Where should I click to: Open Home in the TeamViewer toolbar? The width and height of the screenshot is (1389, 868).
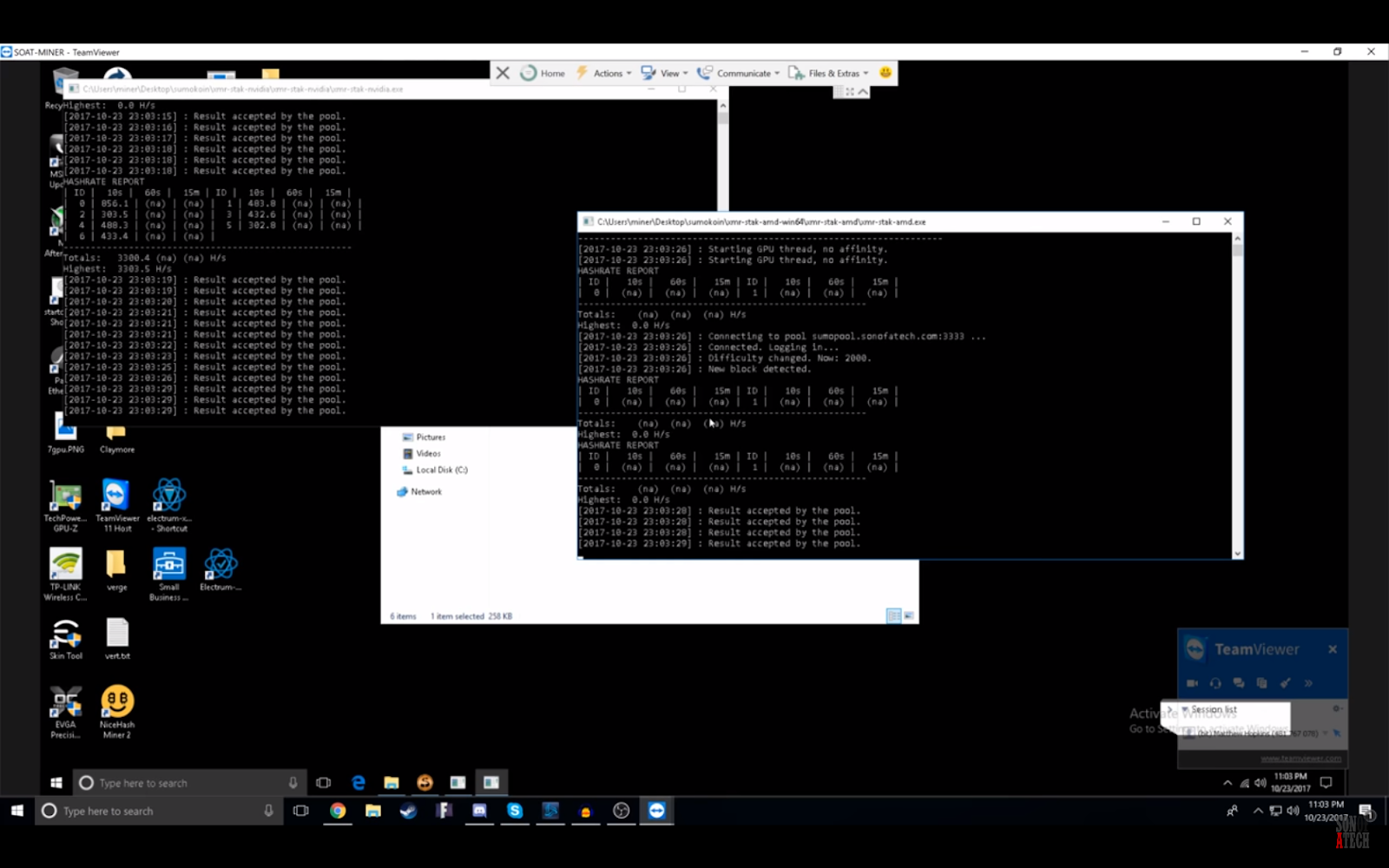pos(543,73)
